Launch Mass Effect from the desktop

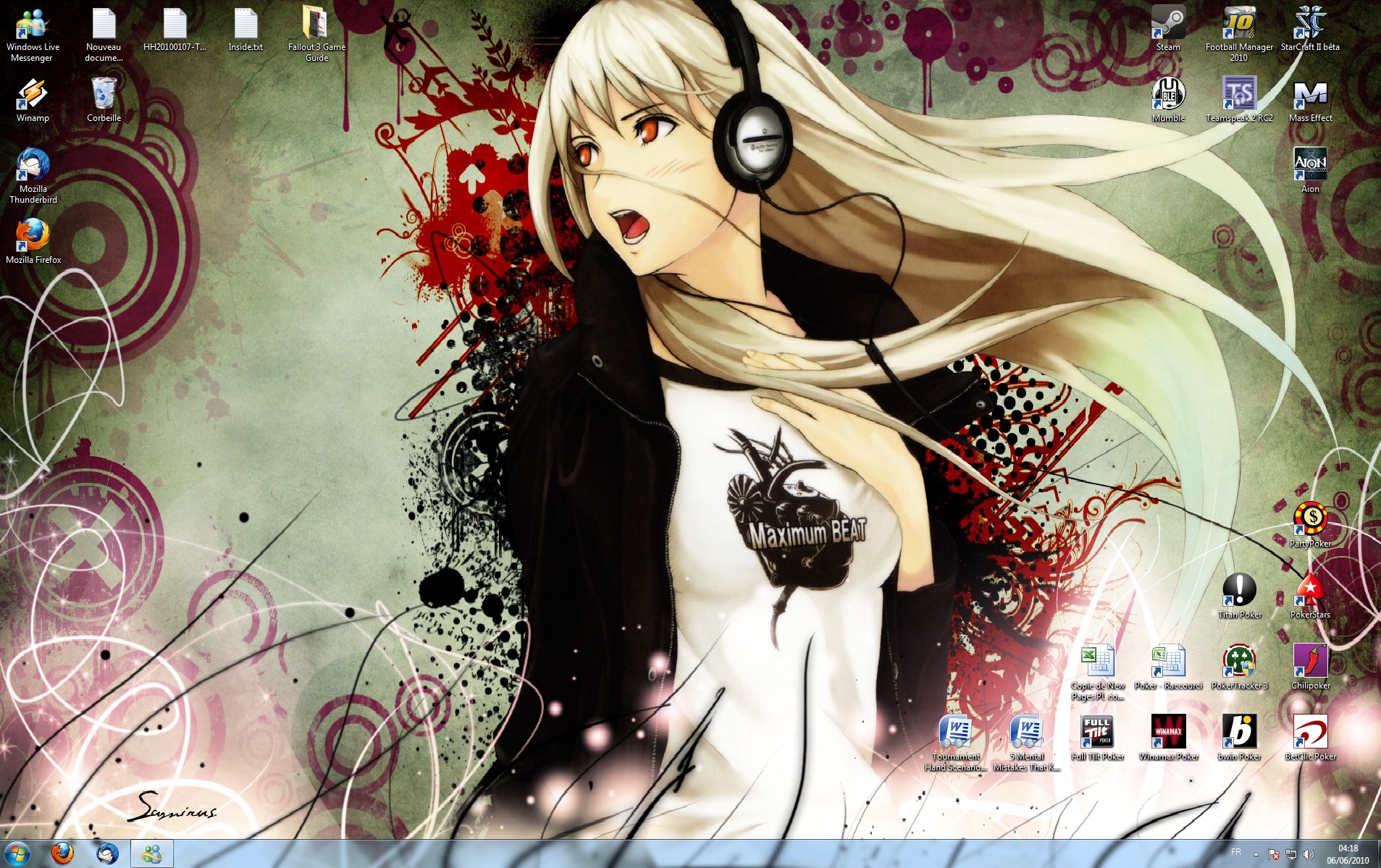1310,101
